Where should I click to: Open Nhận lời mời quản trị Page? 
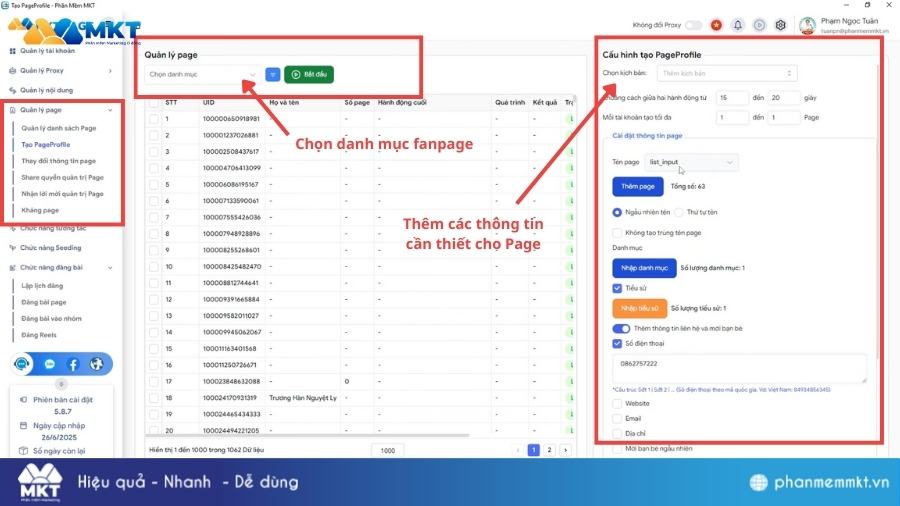(x=63, y=194)
